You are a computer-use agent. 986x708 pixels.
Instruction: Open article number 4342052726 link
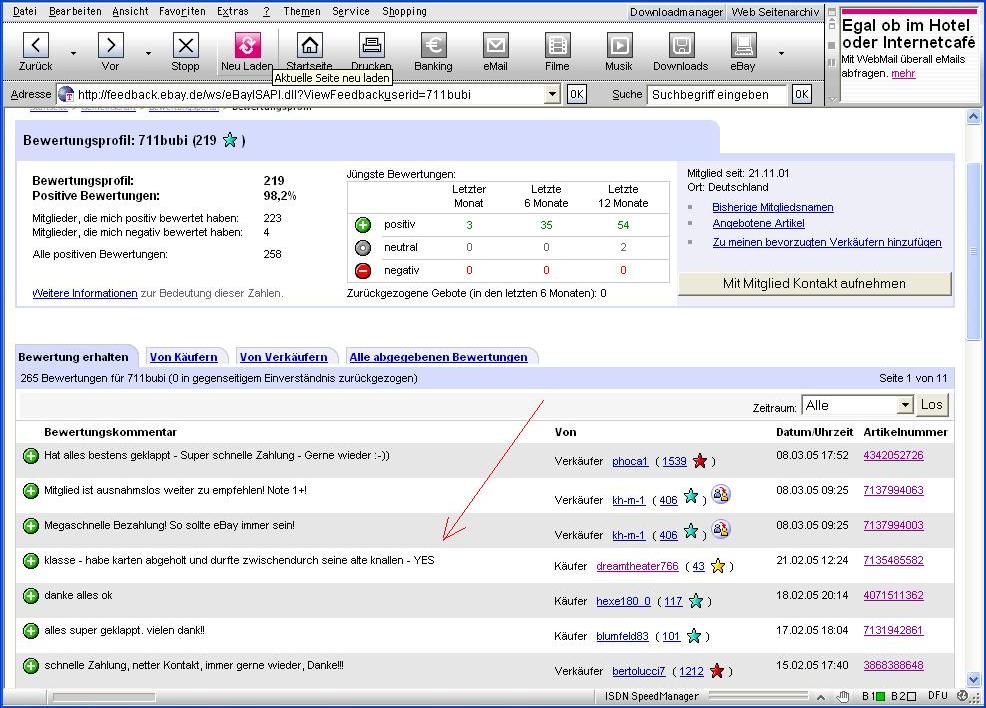pyautogui.click(x=893, y=455)
